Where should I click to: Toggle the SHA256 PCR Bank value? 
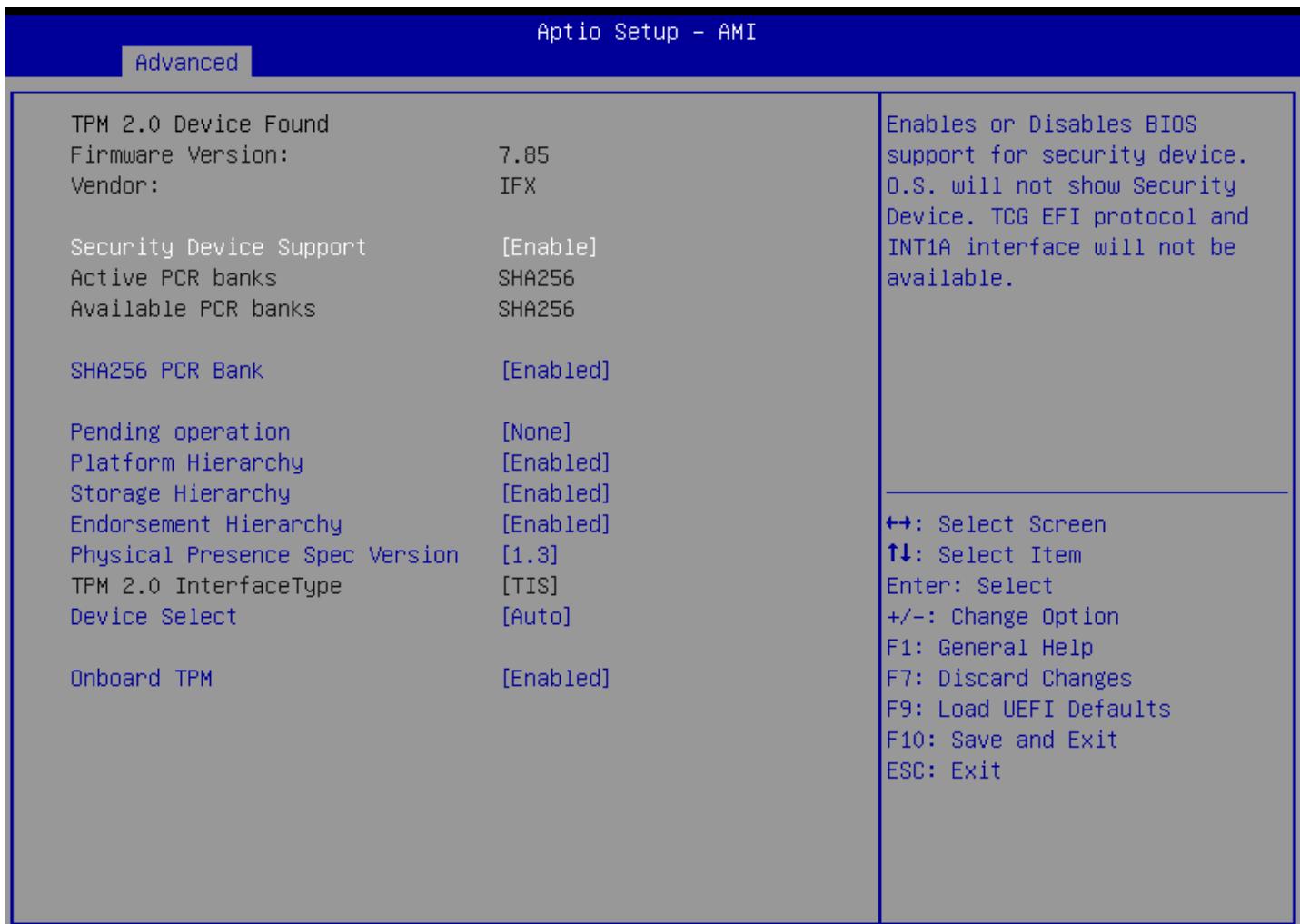(555, 371)
